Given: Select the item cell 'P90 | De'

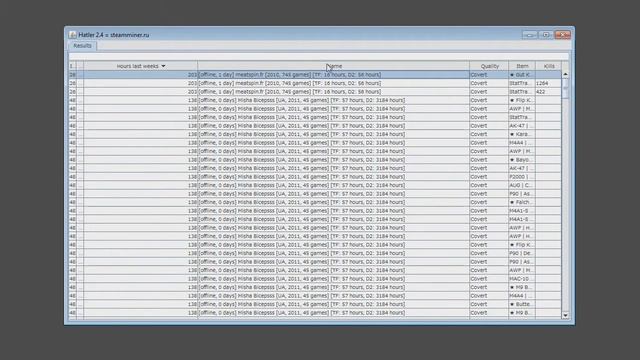Looking at the screenshot, I should point(522,253).
